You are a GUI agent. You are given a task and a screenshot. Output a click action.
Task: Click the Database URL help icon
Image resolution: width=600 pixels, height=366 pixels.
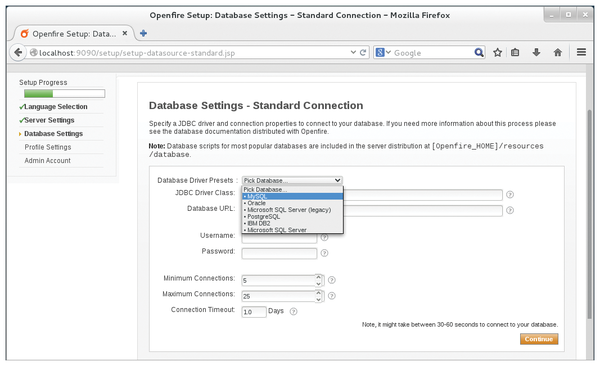point(510,210)
